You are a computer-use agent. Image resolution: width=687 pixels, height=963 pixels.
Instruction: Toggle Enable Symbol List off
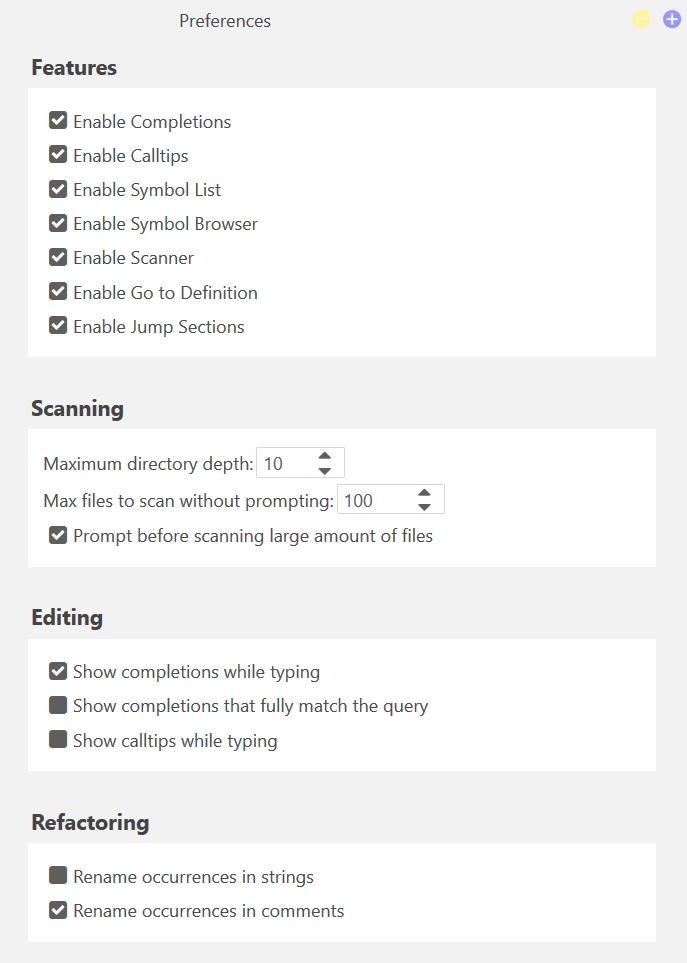(58, 189)
